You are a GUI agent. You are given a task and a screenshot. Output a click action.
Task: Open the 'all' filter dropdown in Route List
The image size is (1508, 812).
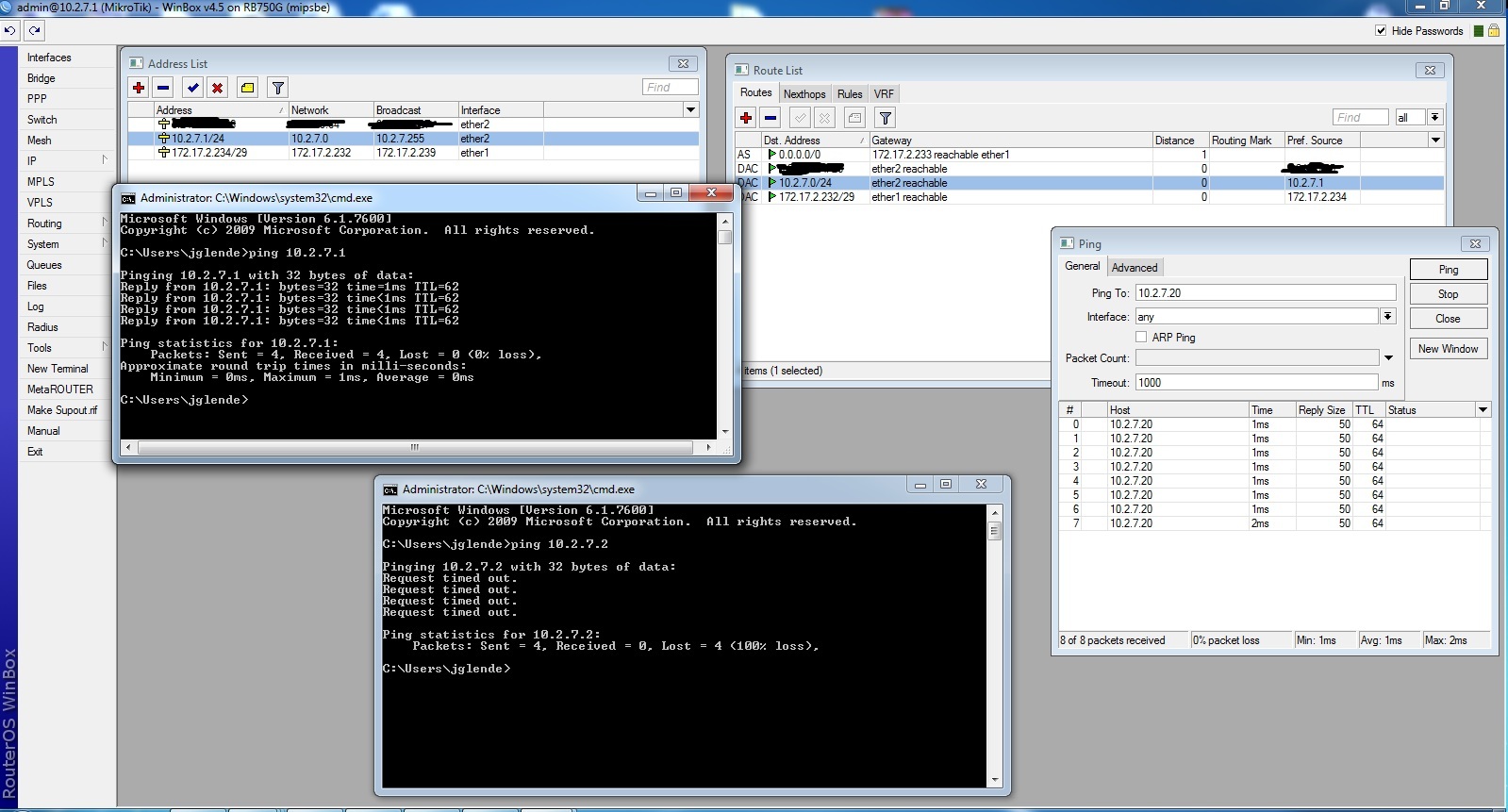tap(1434, 117)
